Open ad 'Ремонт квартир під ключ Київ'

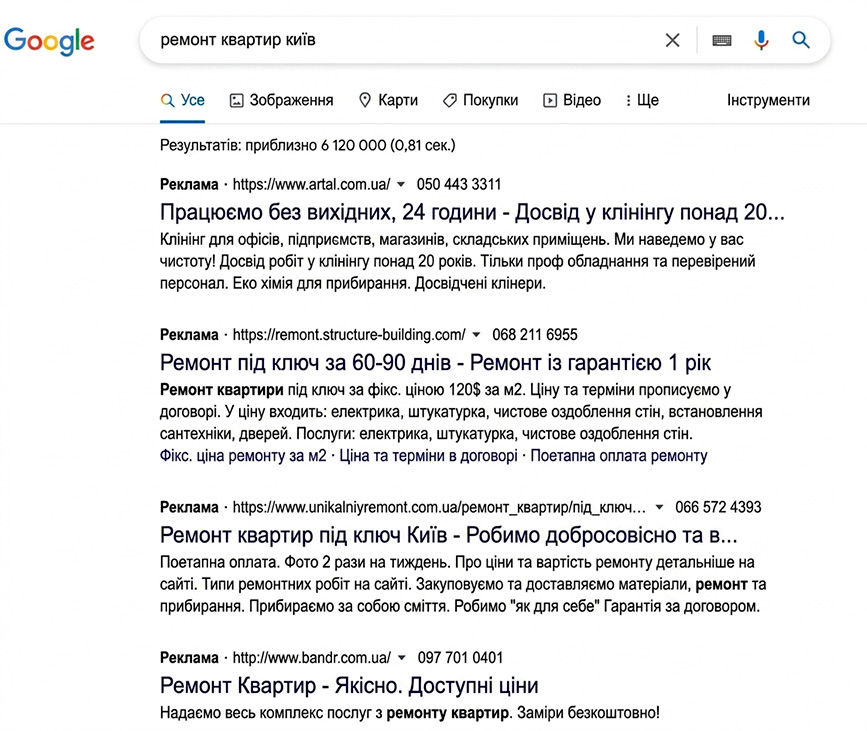click(448, 535)
